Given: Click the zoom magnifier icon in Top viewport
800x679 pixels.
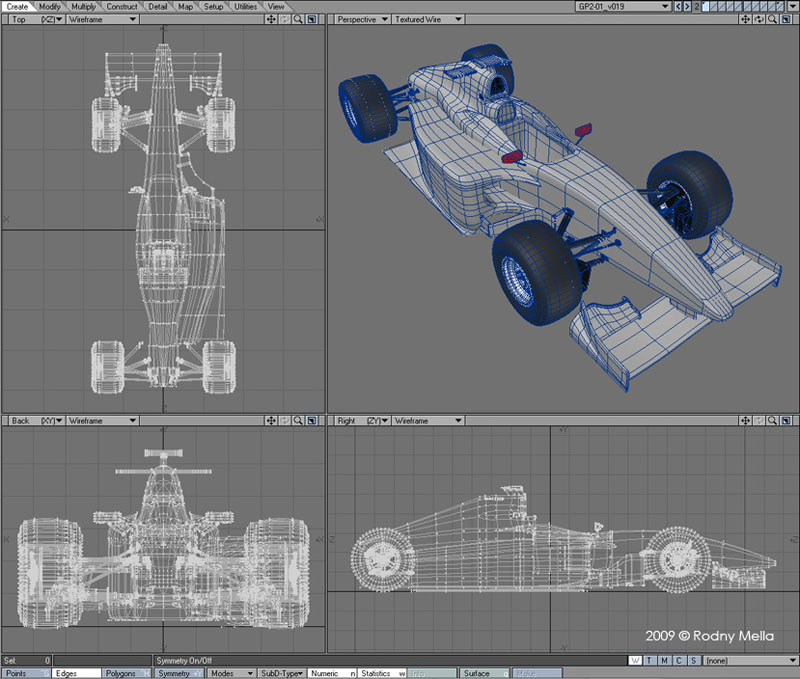Looking at the screenshot, I should click(x=298, y=19).
